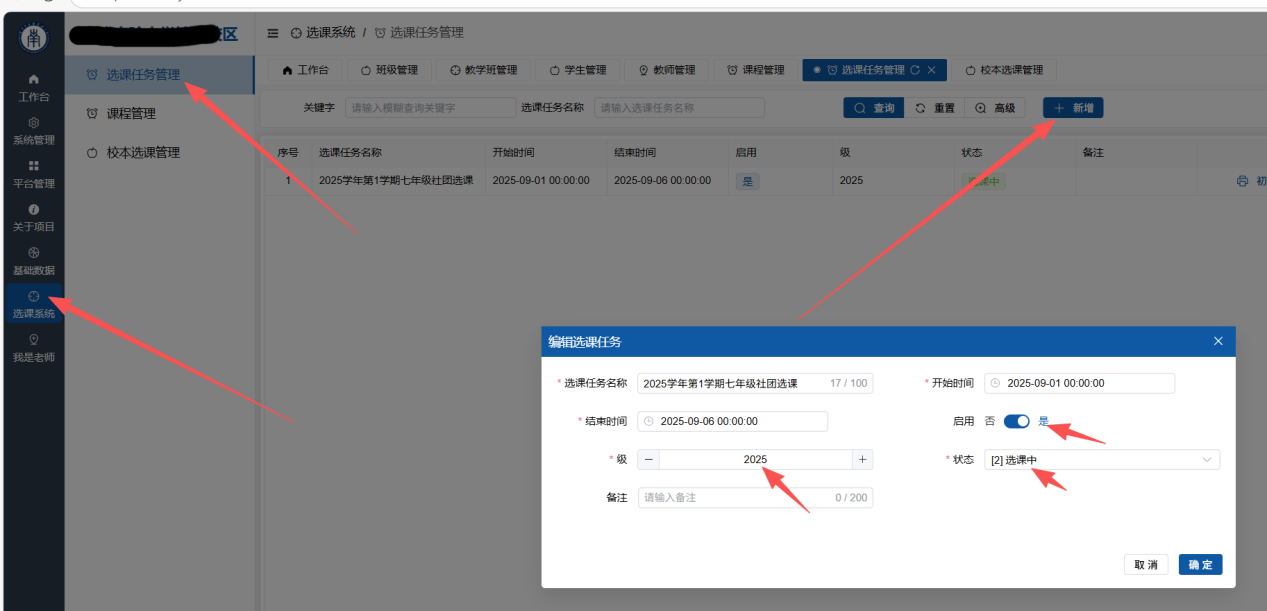
Task: Refresh the 选课任务管理 tab
Action: point(914,70)
